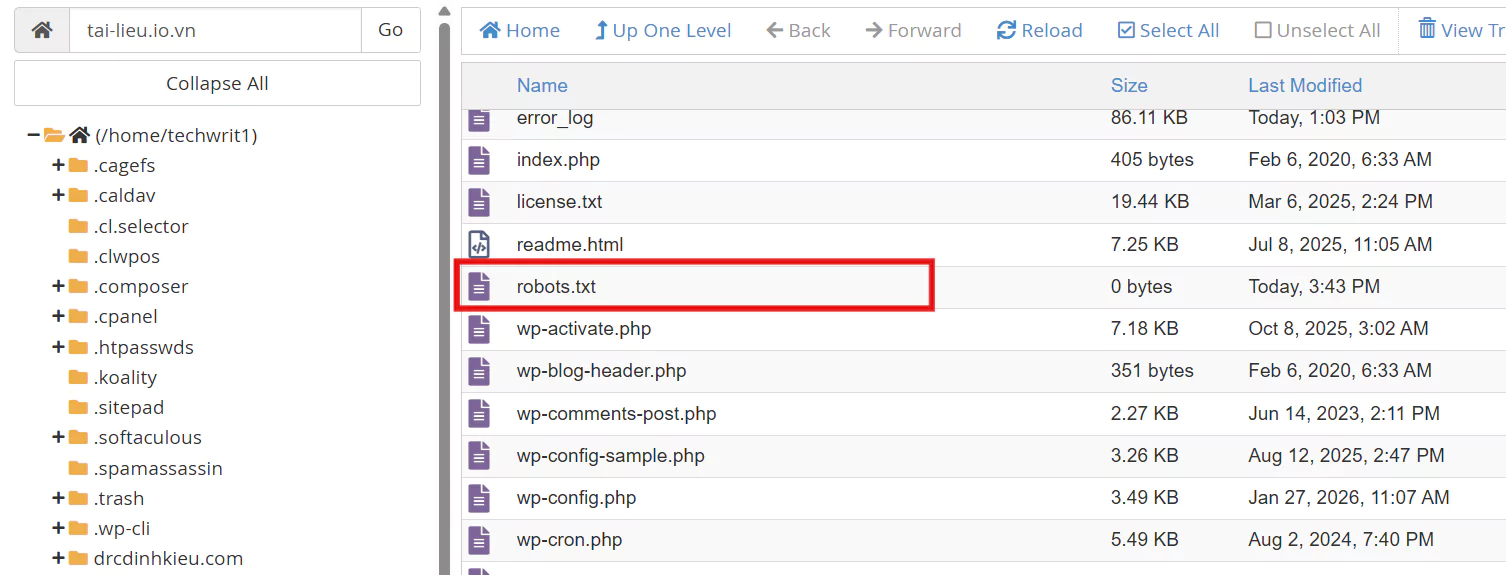
Task: Click the sidebar vertical scrollbar
Action: coord(444,300)
